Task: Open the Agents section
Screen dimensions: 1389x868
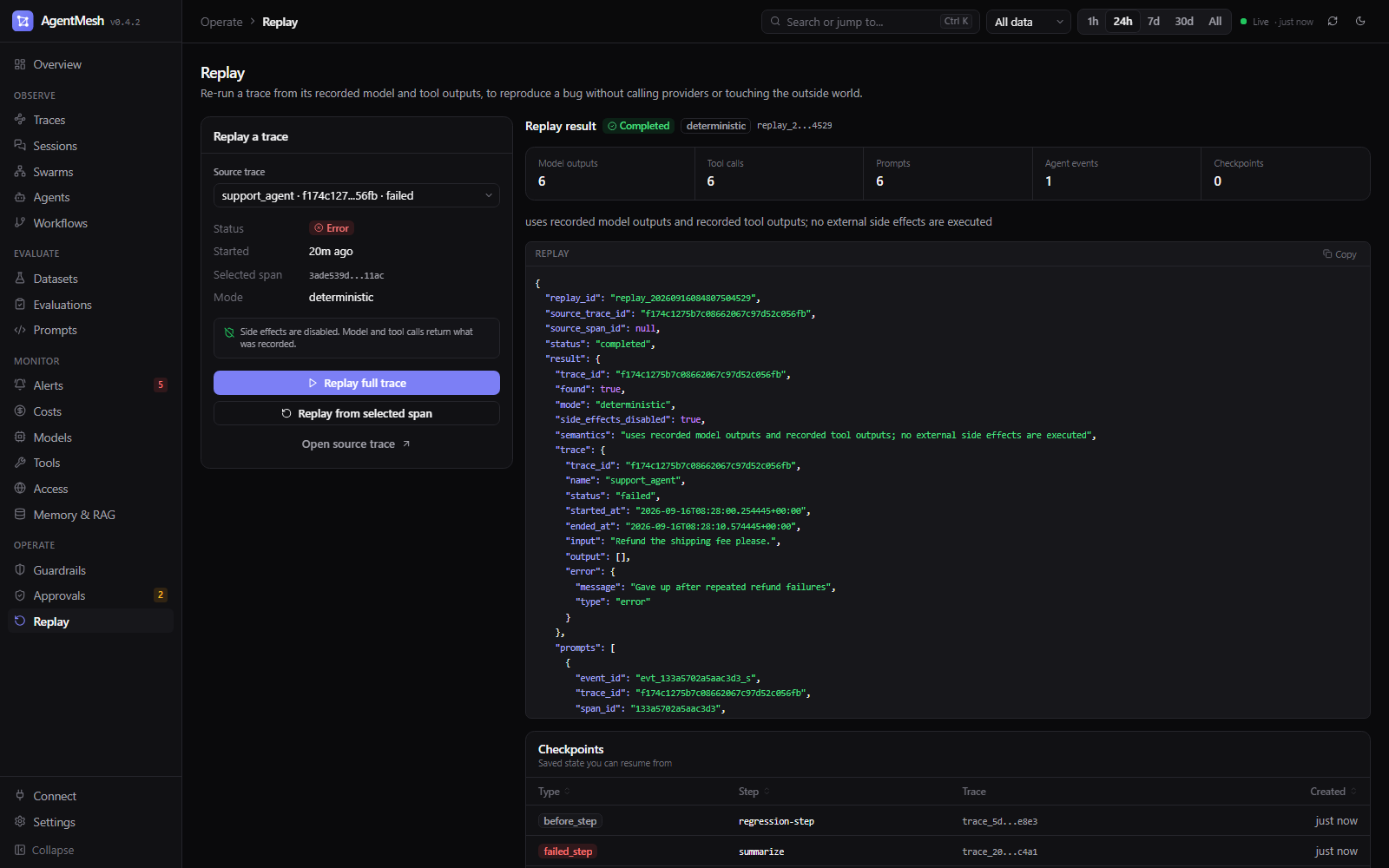Action: pos(90,197)
